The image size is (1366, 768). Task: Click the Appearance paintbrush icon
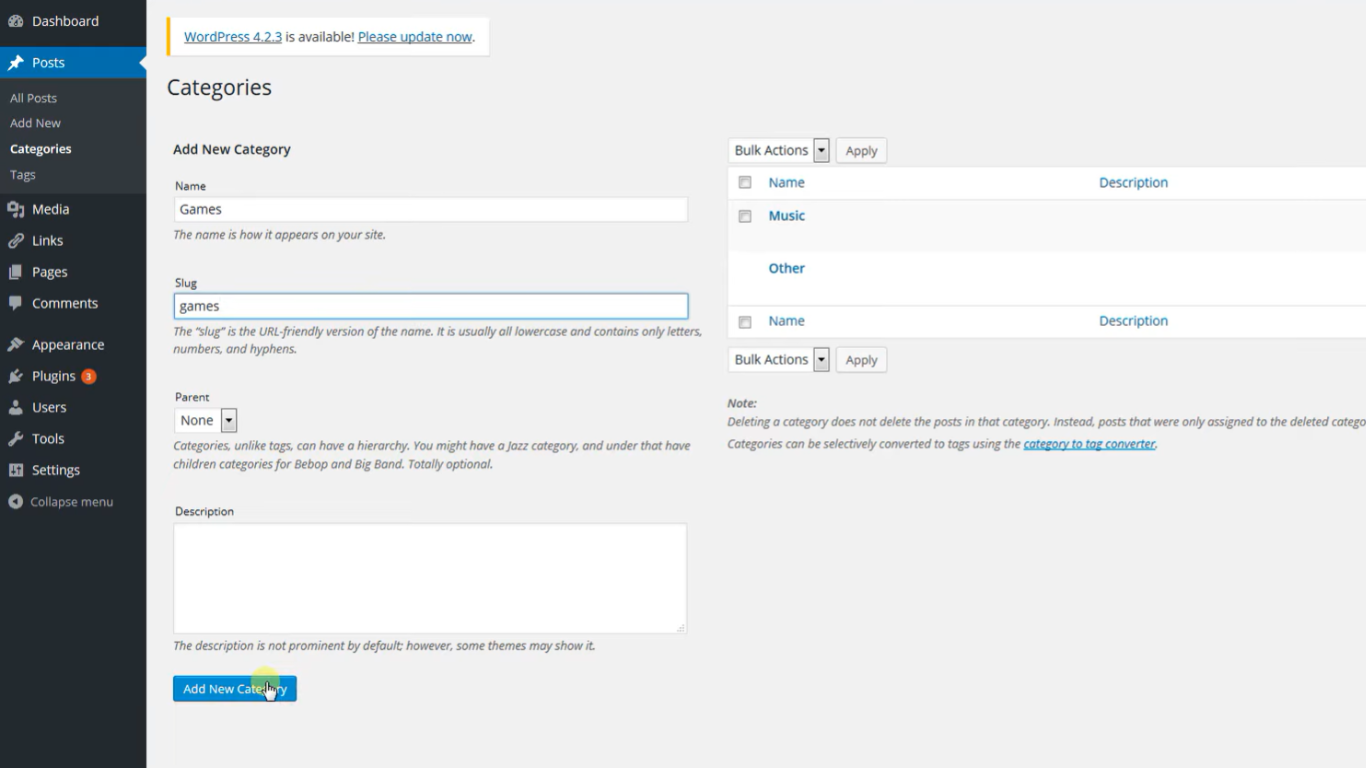(x=16, y=345)
